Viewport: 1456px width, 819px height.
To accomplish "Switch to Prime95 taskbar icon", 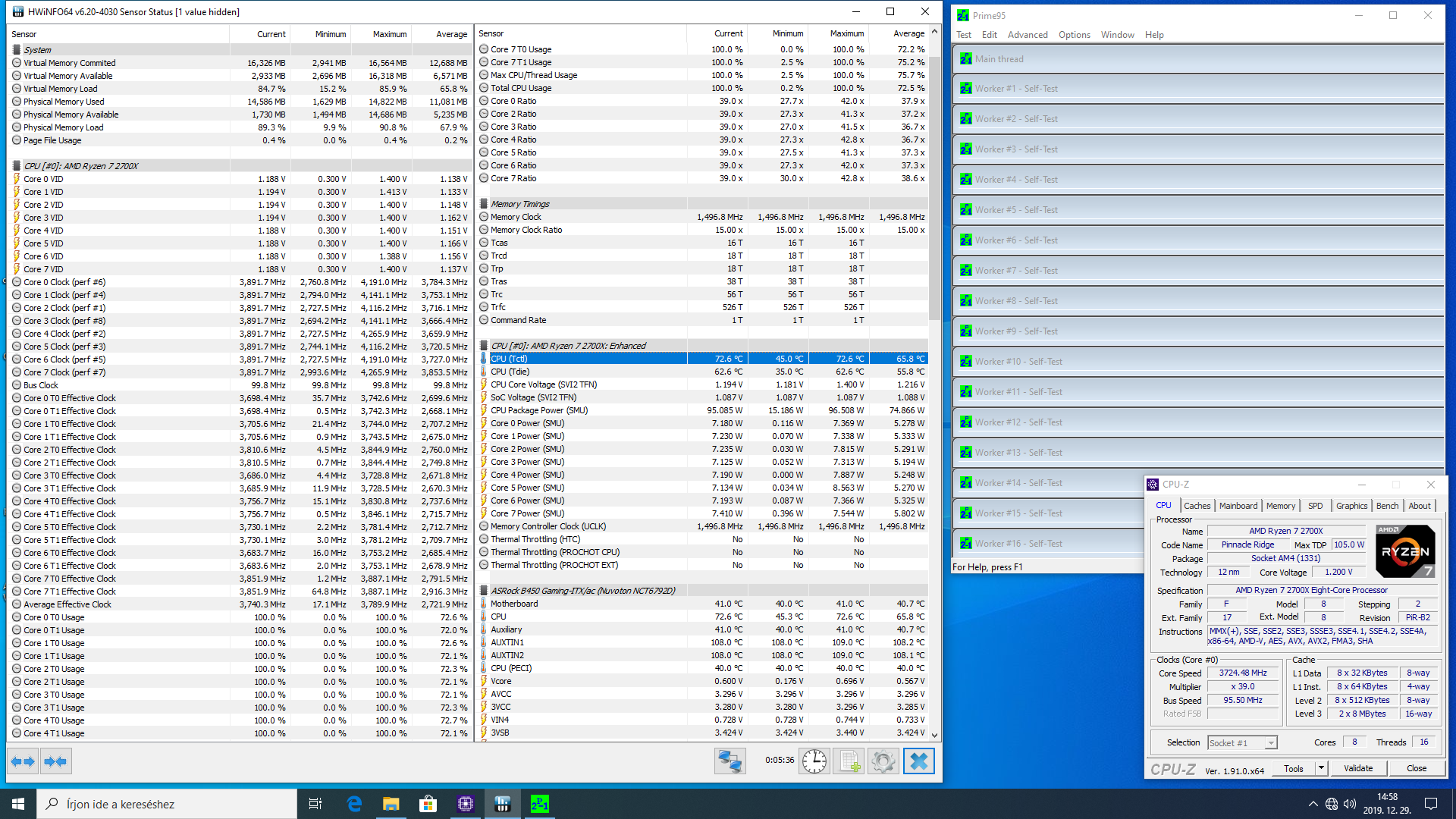I will [x=539, y=804].
